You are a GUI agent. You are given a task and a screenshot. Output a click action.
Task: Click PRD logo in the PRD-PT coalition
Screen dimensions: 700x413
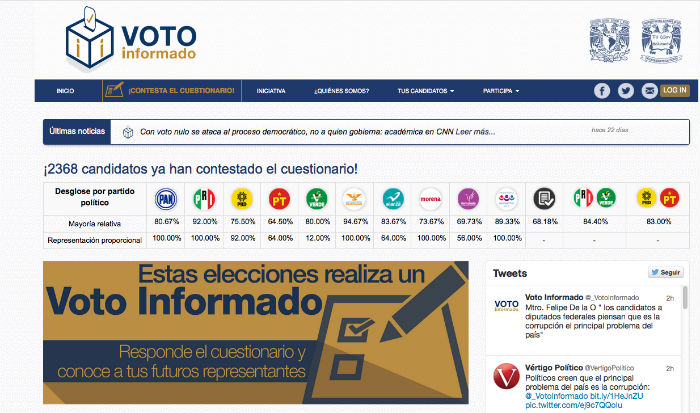(646, 198)
